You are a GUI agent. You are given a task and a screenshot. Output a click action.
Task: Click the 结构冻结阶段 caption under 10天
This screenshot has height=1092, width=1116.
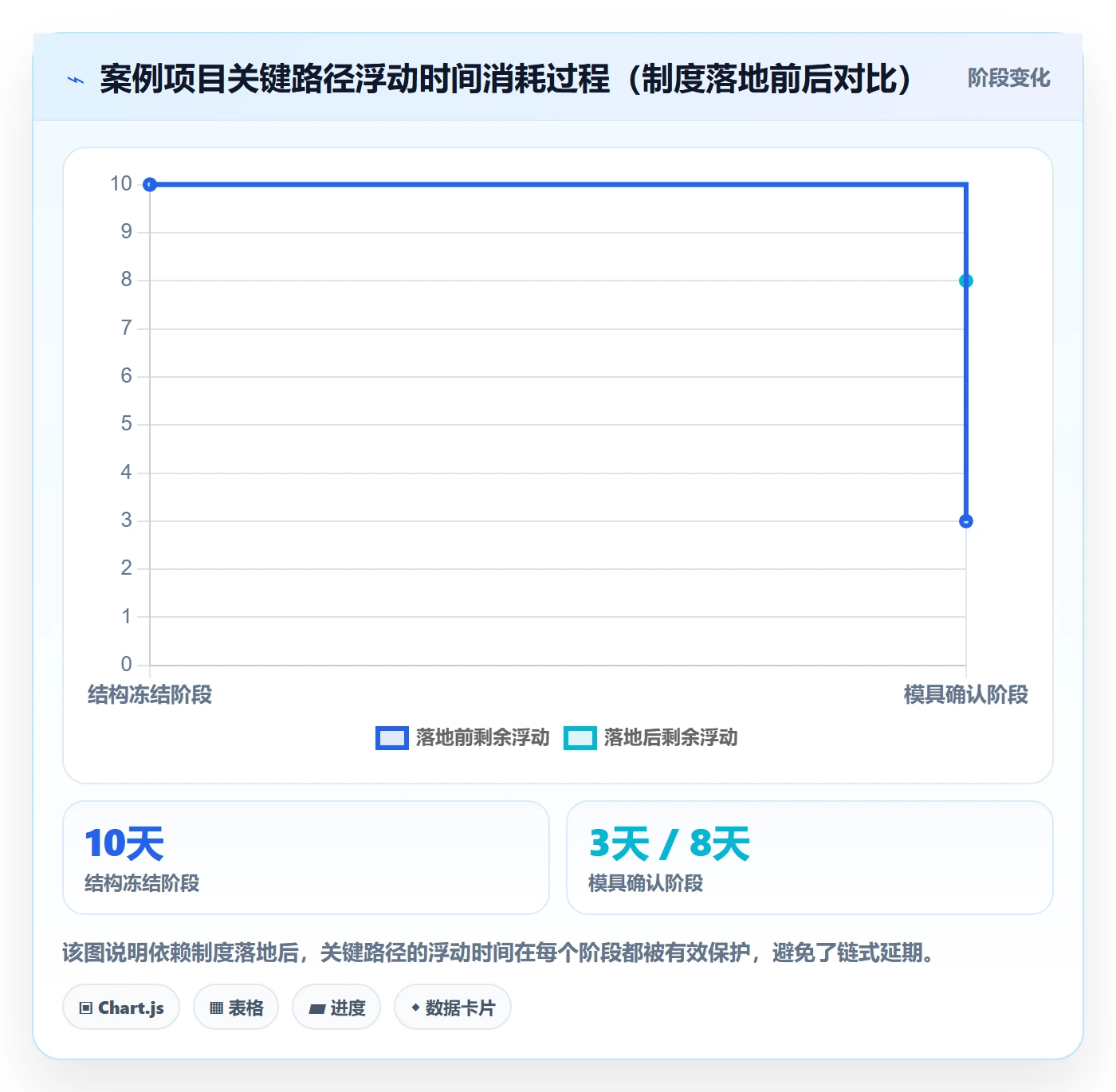click(x=142, y=883)
